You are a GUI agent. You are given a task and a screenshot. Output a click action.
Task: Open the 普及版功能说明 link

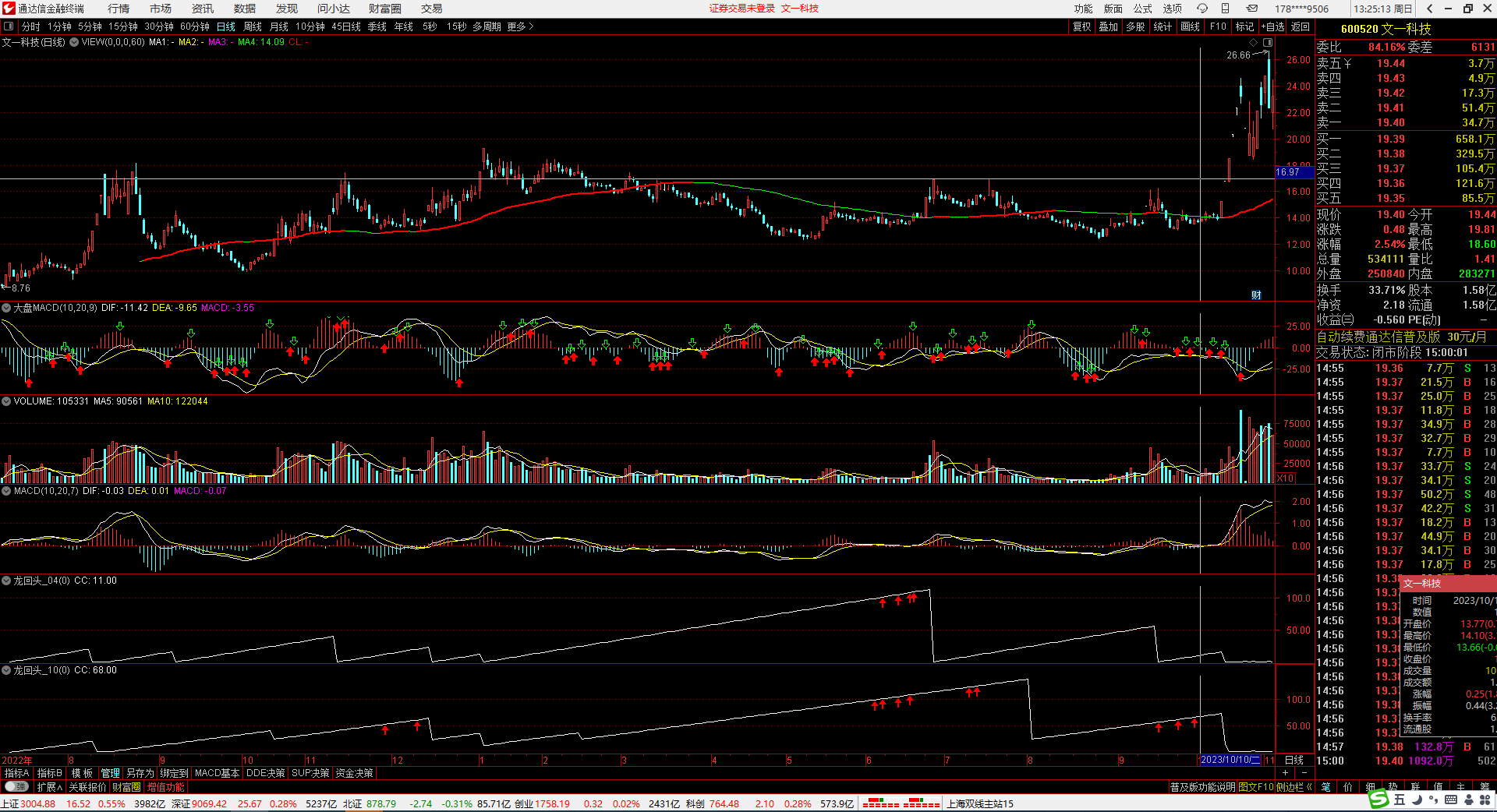(1202, 787)
